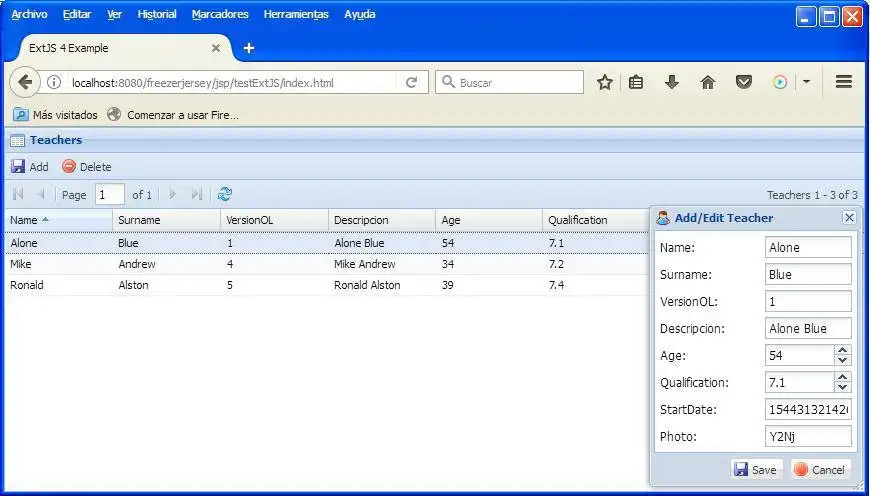Decrease Qualification with spinner down arrow
The image size is (870, 496).
pyautogui.click(x=843, y=388)
